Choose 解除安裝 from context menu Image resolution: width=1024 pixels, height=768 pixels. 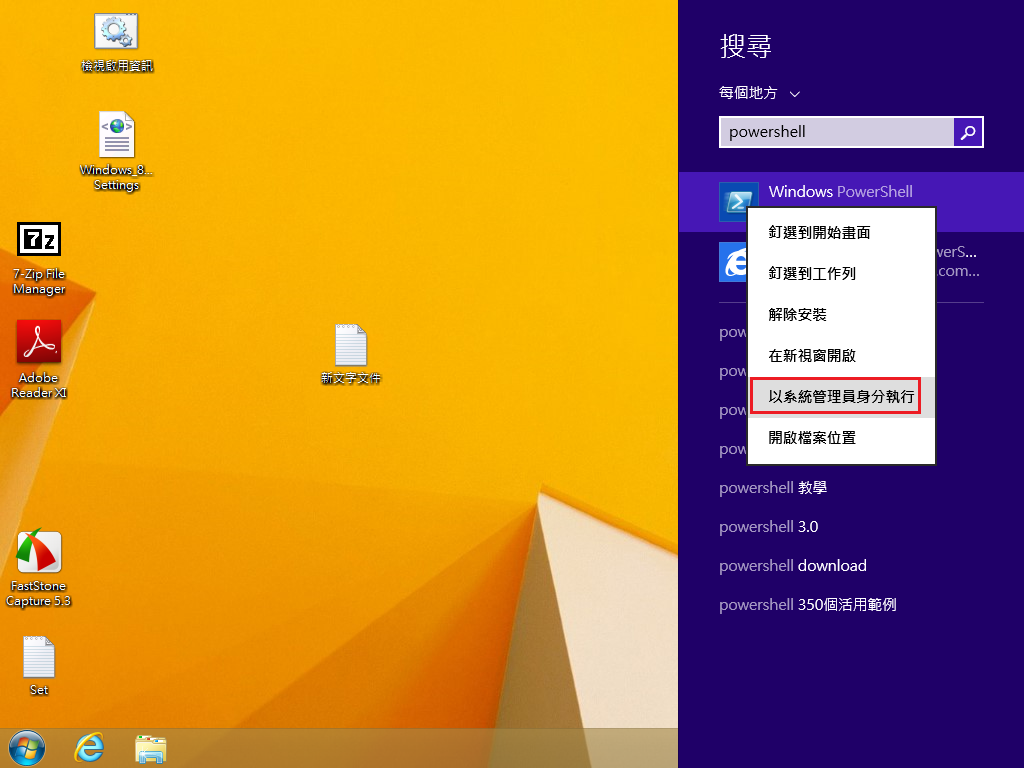[x=841, y=315]
